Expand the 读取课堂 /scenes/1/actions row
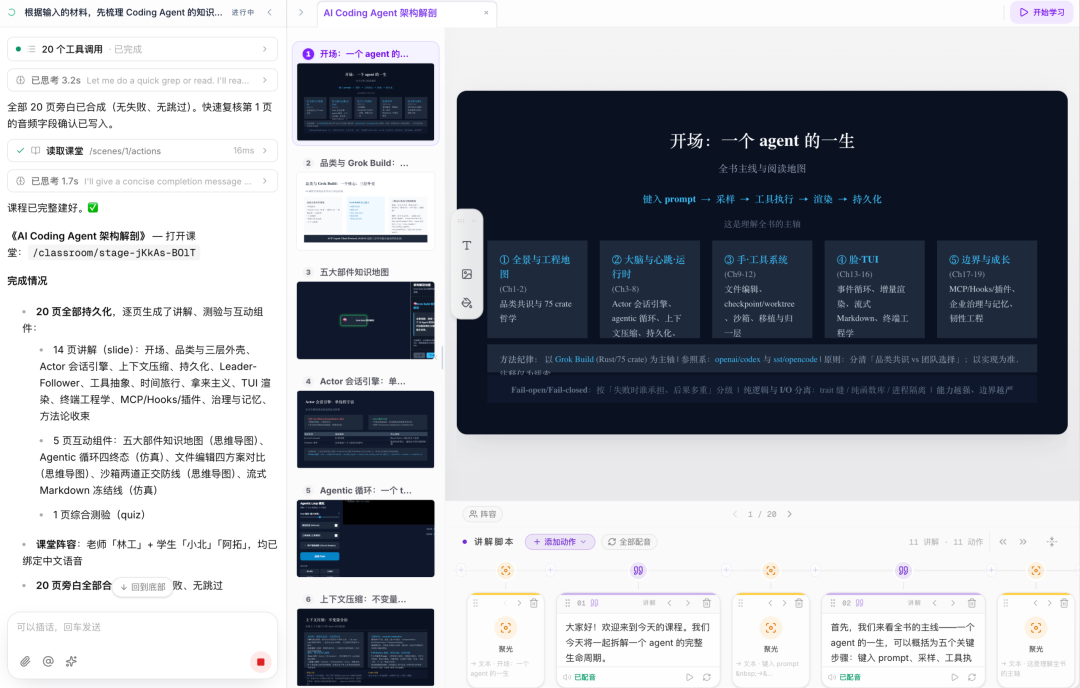1080x688 pixels. [143, 150]
